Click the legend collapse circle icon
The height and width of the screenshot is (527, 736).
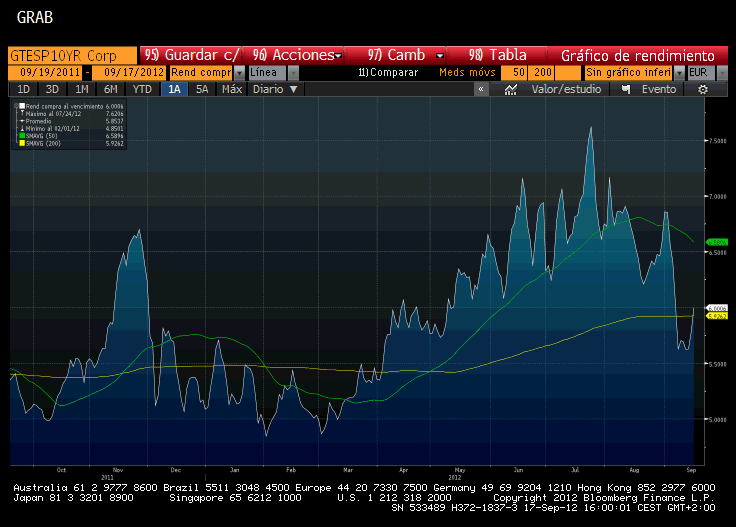click(x=16, y=106)
